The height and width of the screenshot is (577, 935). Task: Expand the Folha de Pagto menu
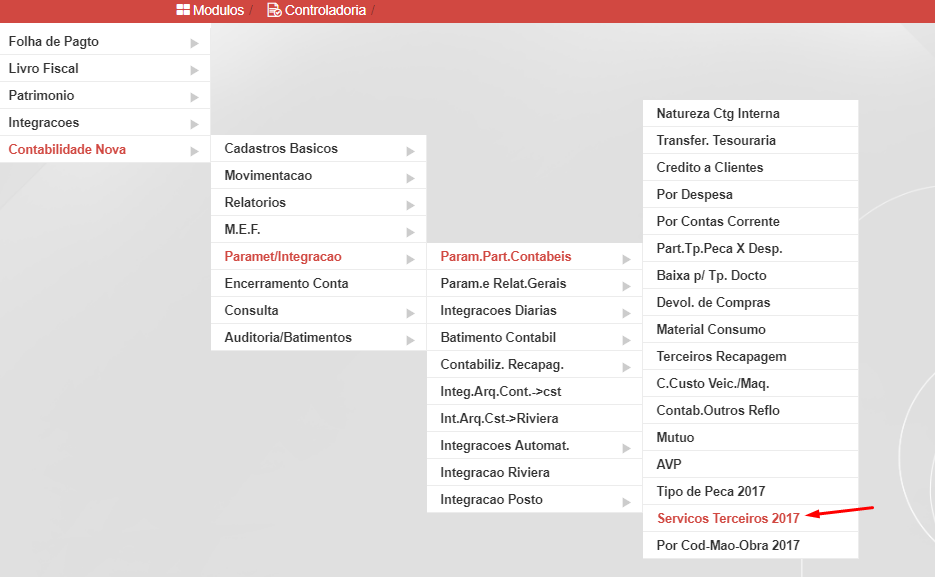click(x=105, y=41)
